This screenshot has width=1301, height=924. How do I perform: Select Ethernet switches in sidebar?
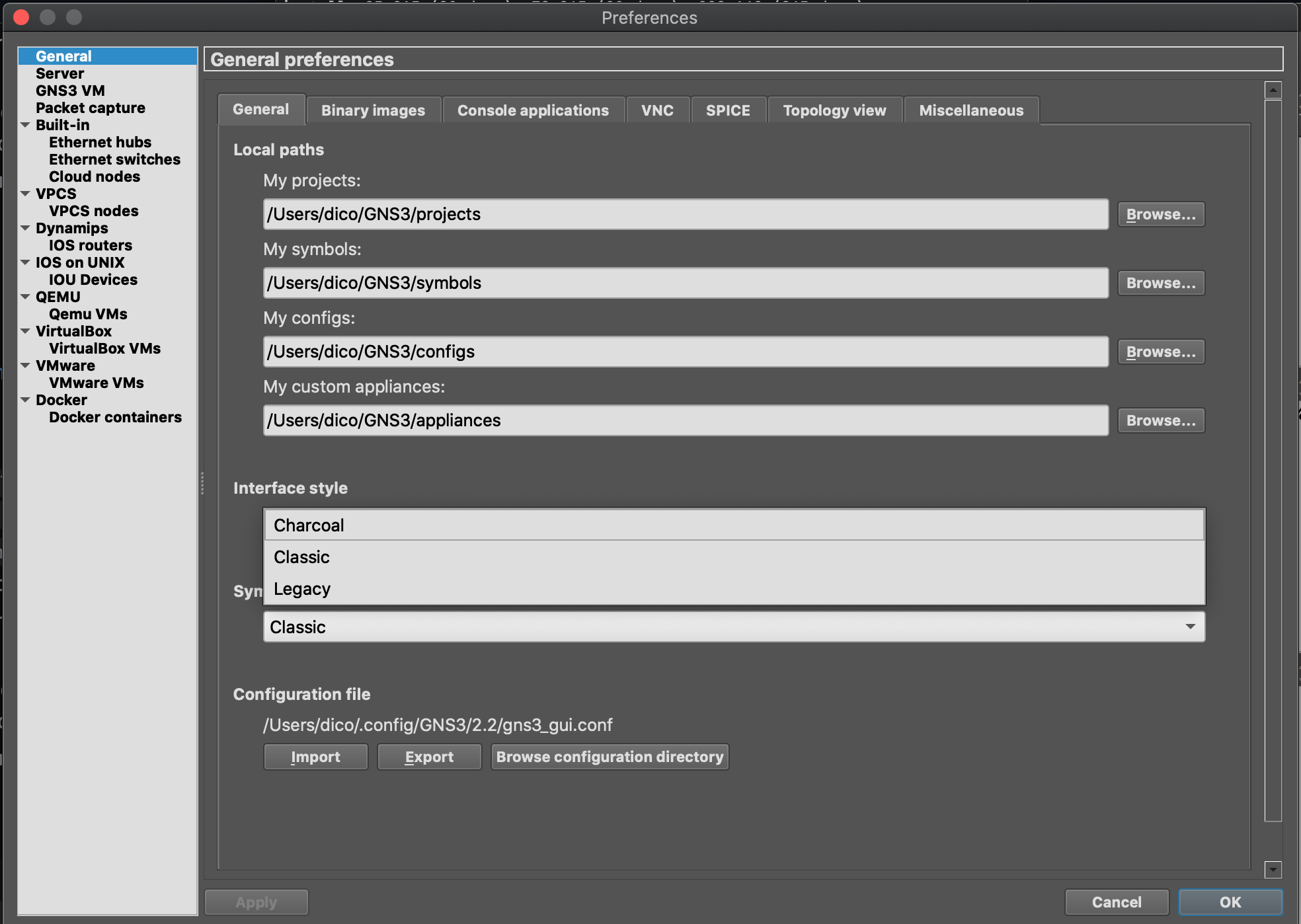pos(114,159)
